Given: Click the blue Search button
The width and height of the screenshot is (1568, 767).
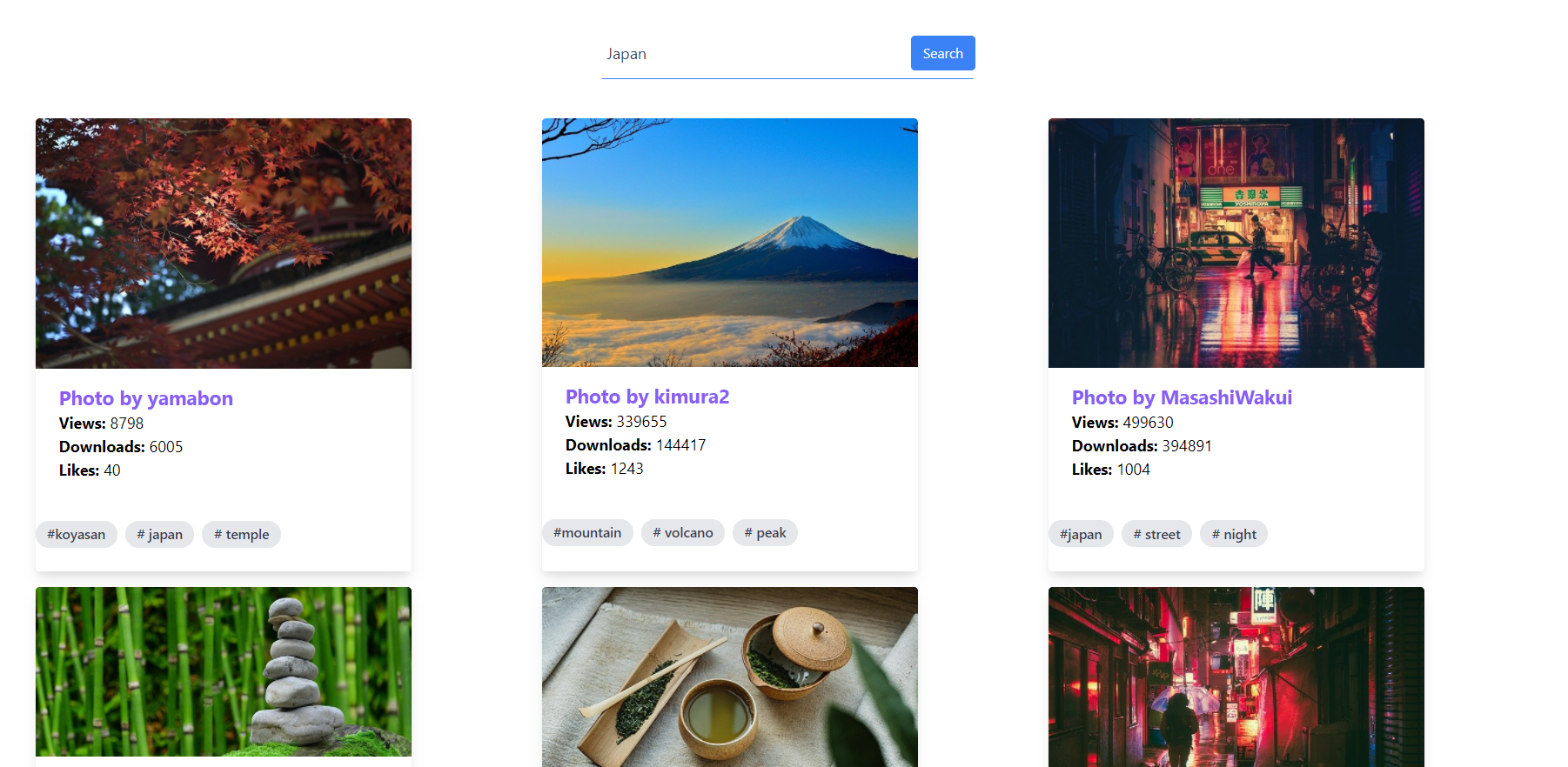Looking at the screenshot, I should (942, 53).
